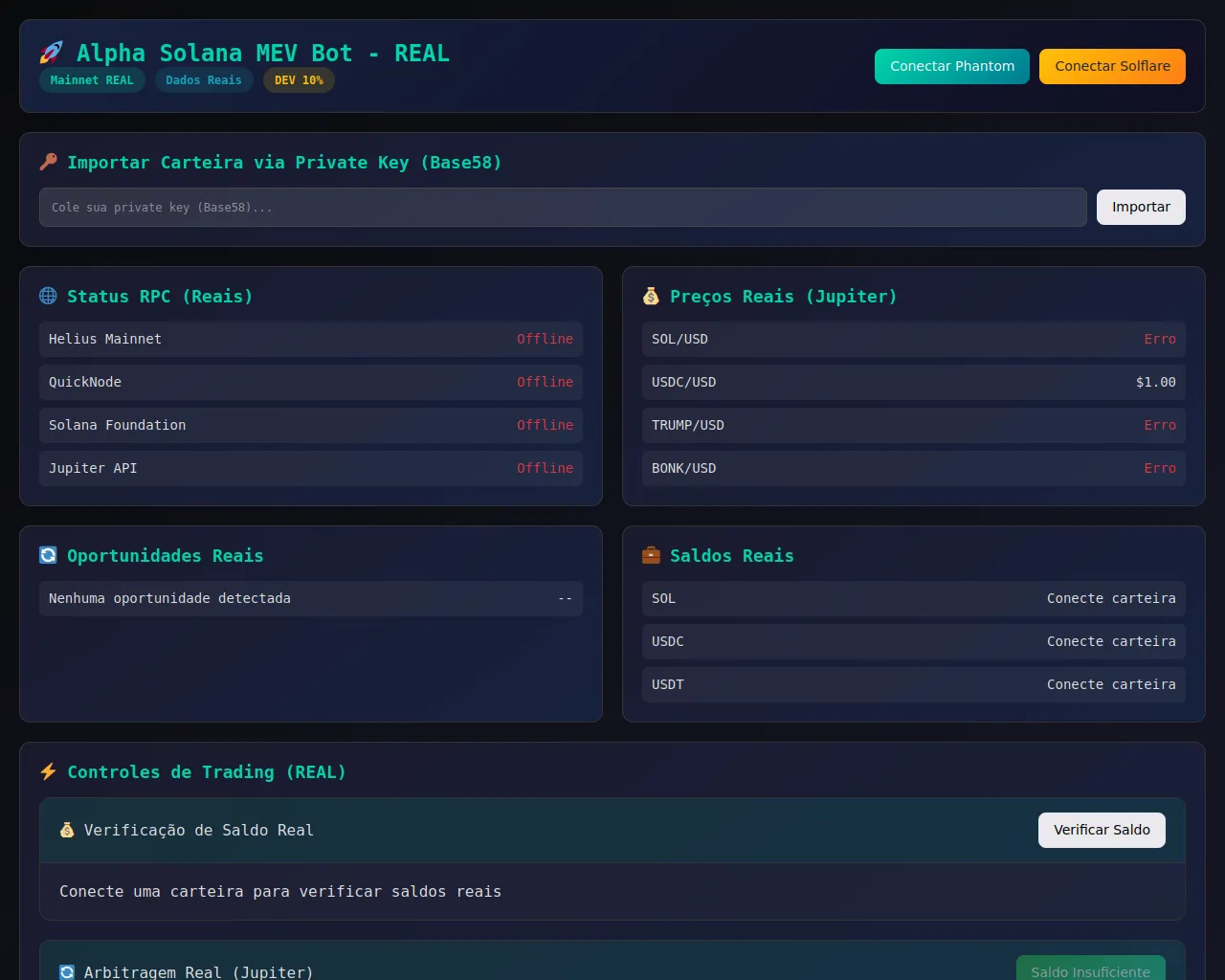Click Conecte carteira in the USDT row
Screen dimensions: 1225x980
[x=1111, y=684]
